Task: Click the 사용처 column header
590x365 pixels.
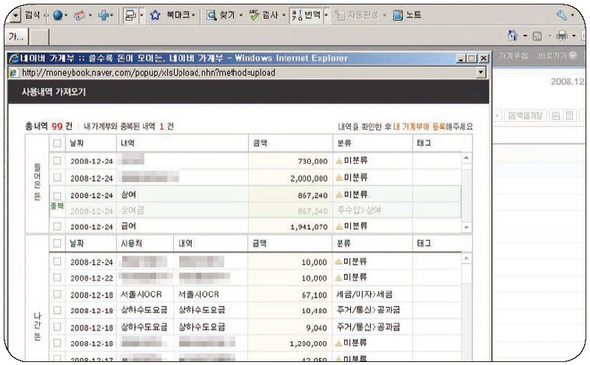Action: click(x=131, y=243)
